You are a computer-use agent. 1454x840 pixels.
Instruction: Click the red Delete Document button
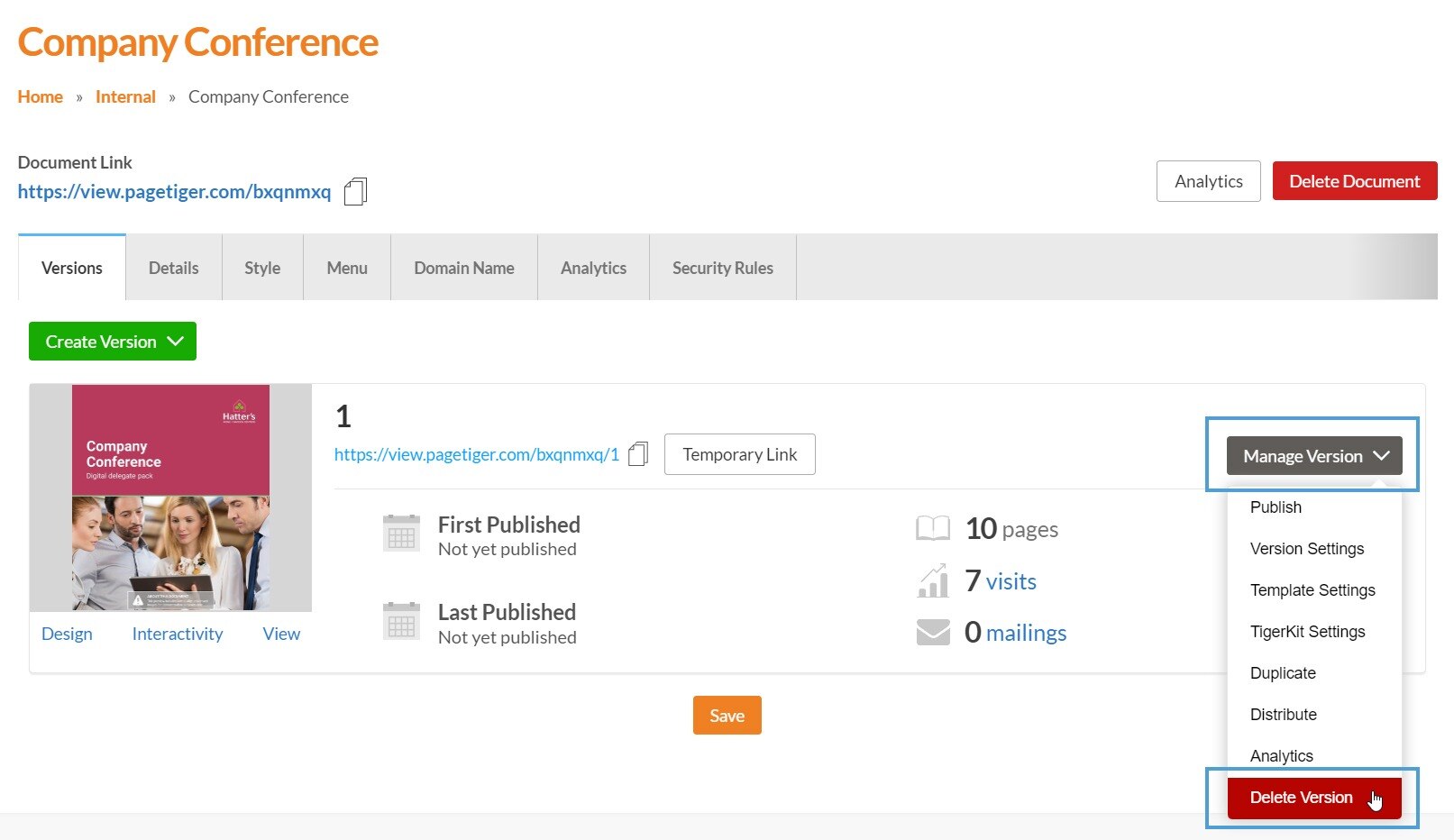coord(1354,181)
